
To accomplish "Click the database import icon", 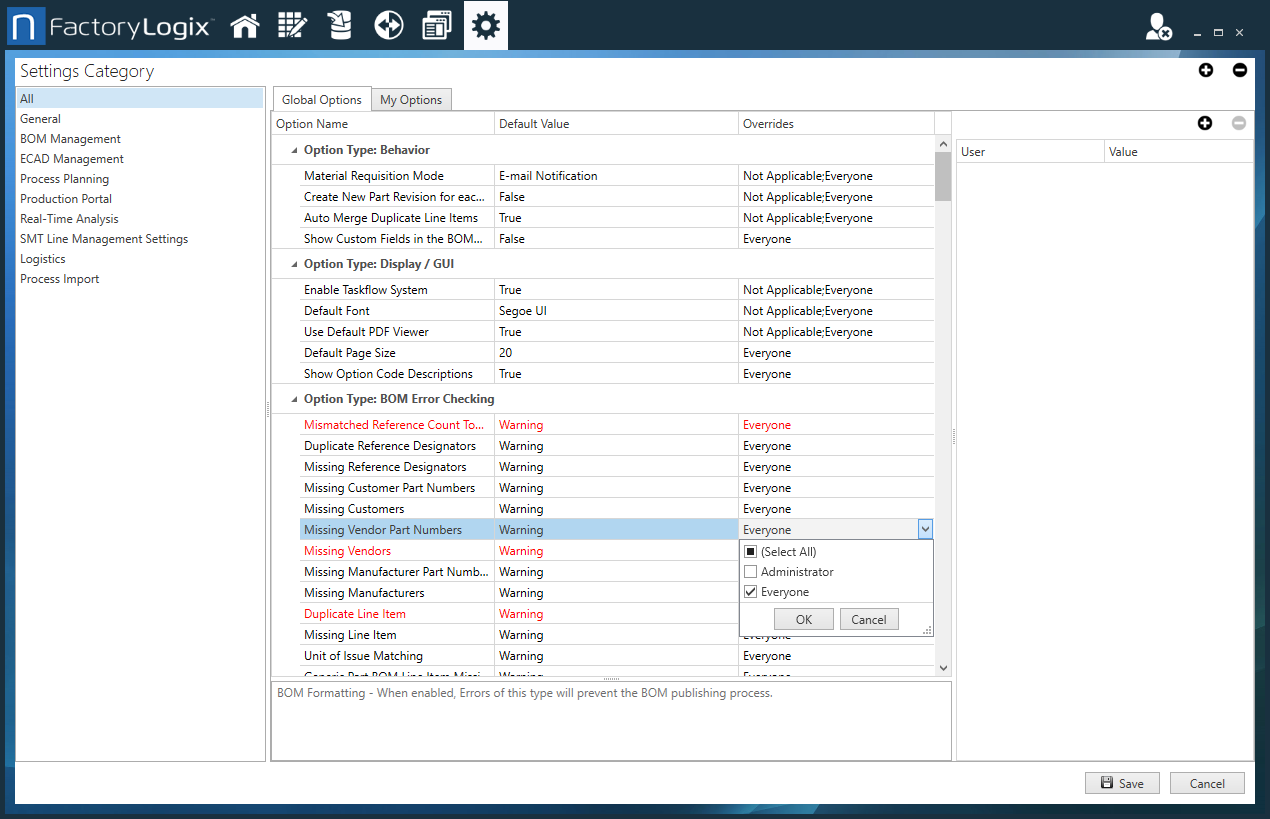I will pyautogui.click(x=340, y=25).
